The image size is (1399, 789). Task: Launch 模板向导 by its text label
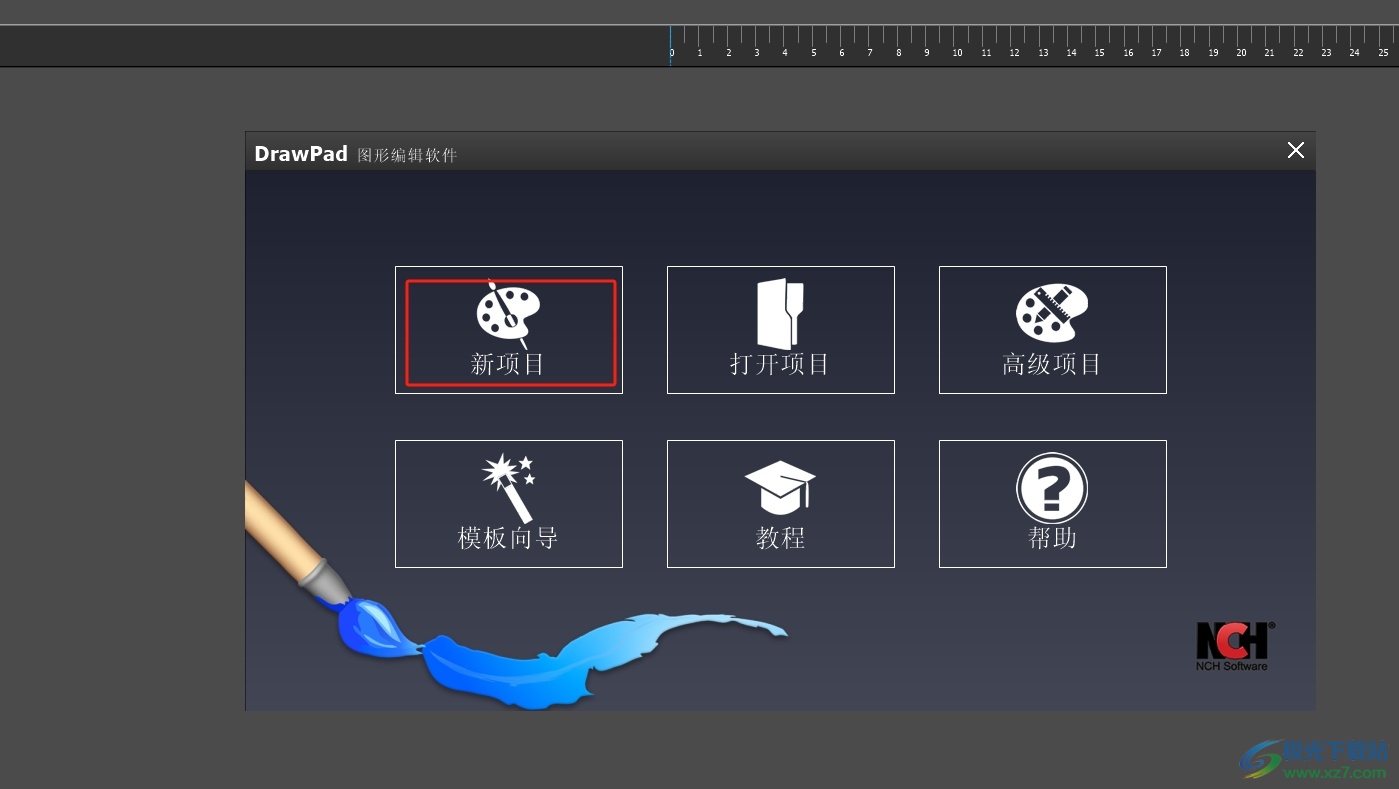coord(508,538)
